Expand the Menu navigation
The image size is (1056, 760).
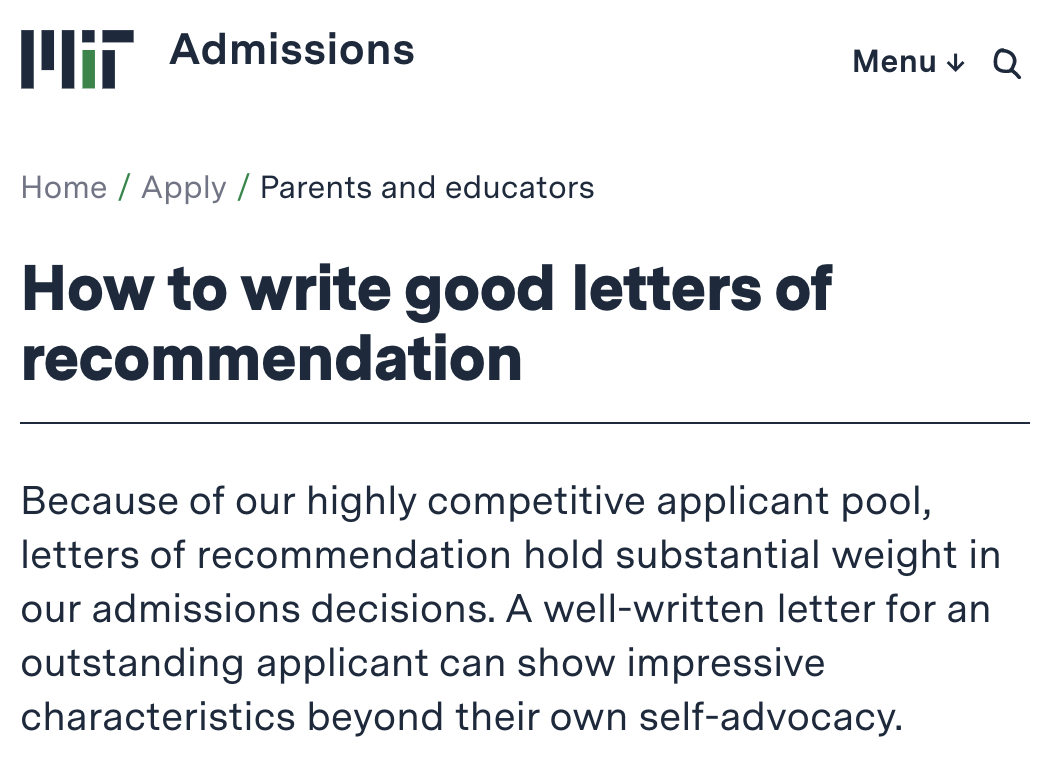click(x=909, y=62)
